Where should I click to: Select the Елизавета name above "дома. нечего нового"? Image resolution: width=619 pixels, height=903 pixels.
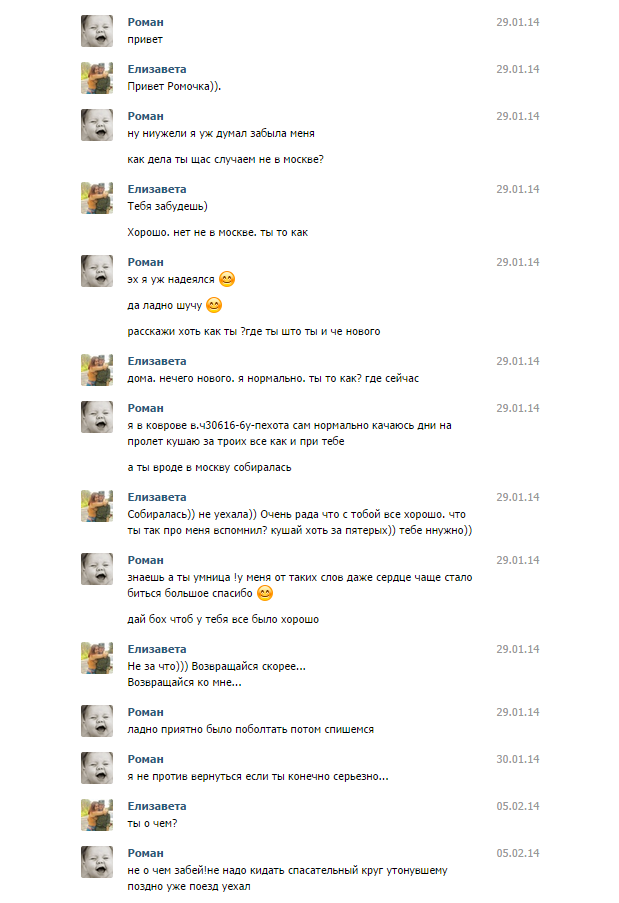[157, 361]
